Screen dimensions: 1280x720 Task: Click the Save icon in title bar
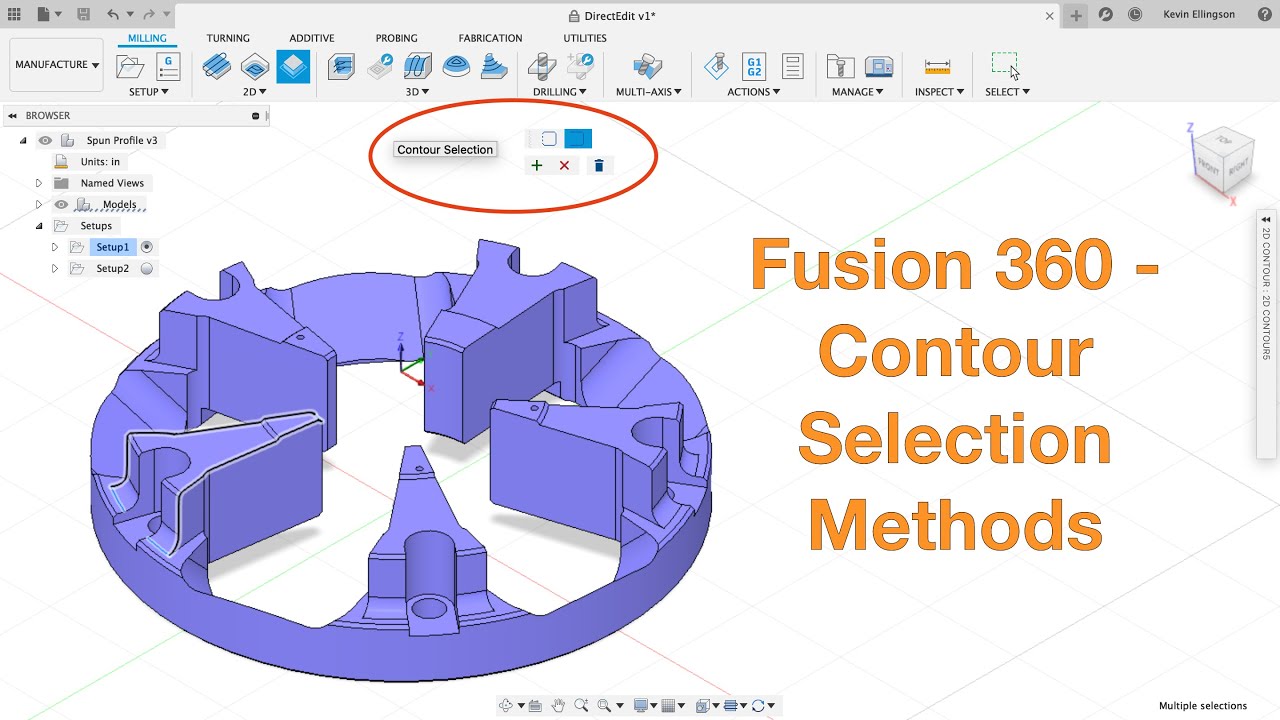(83, 15)
